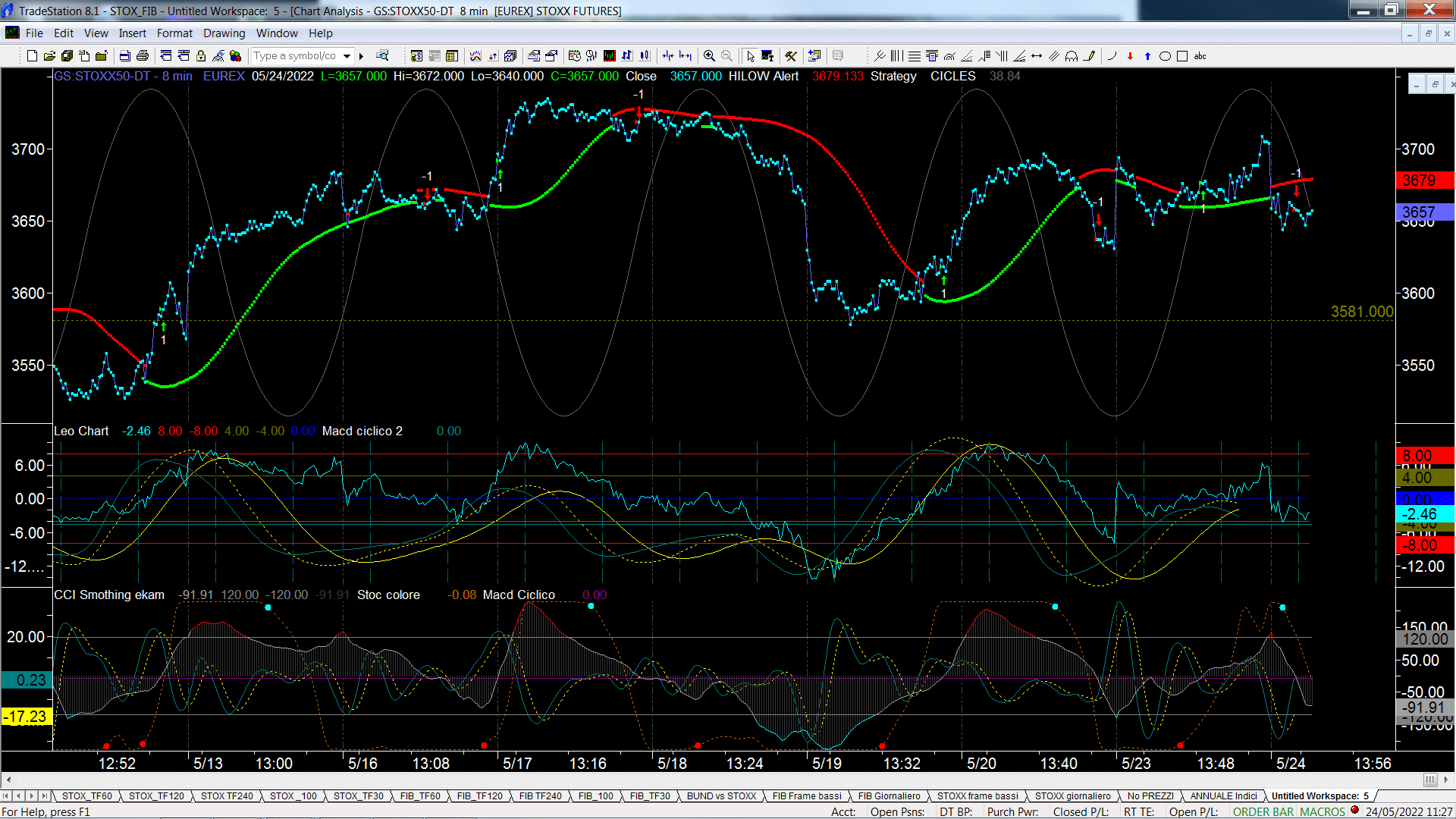Viewport: 1456px width, 819px height.
Task: Select the vertical lines drawing tool
Action: [897, 55]
